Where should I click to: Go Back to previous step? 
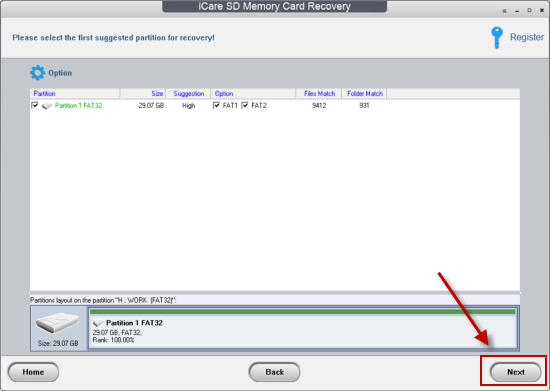coord(274,372)
